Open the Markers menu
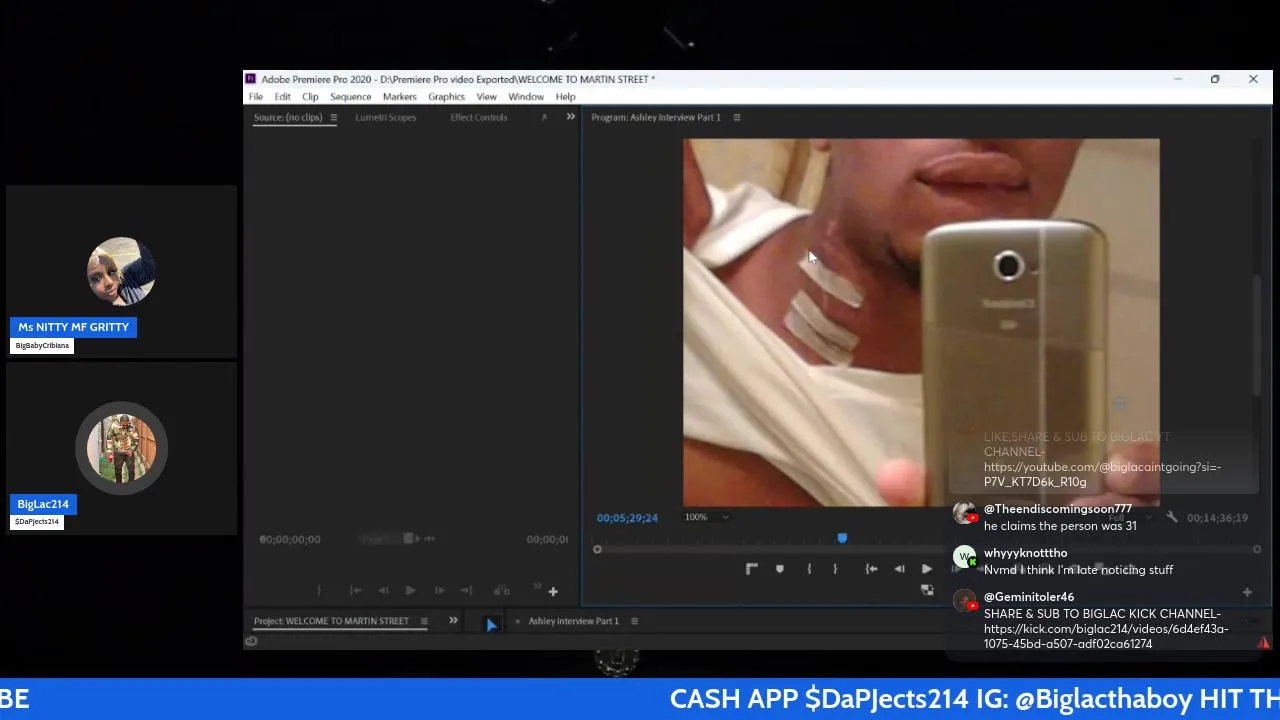The width and height of the screenshot is (1280, 720). (399, 97)
